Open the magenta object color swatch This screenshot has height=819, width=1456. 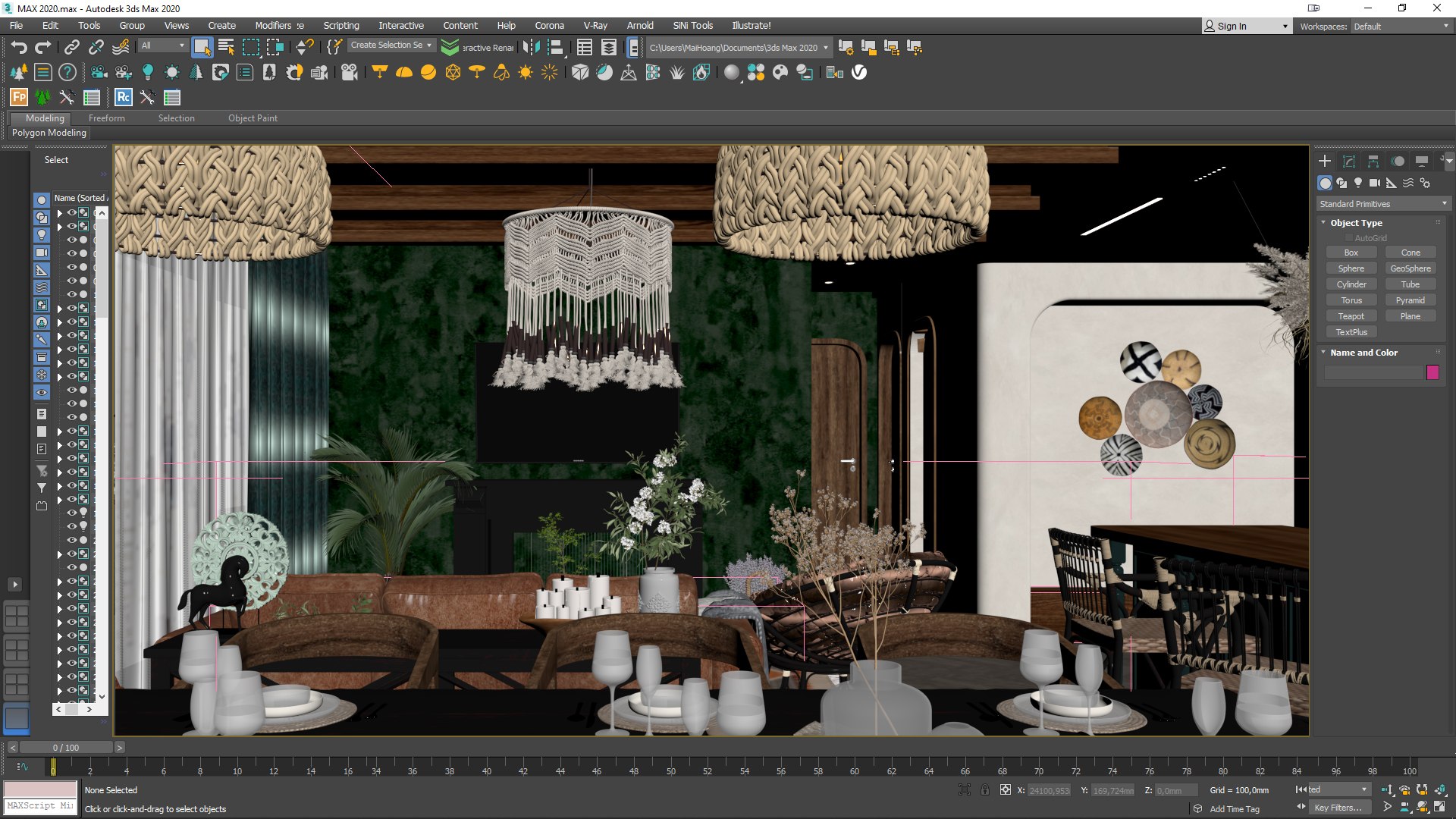point(1432,372)
